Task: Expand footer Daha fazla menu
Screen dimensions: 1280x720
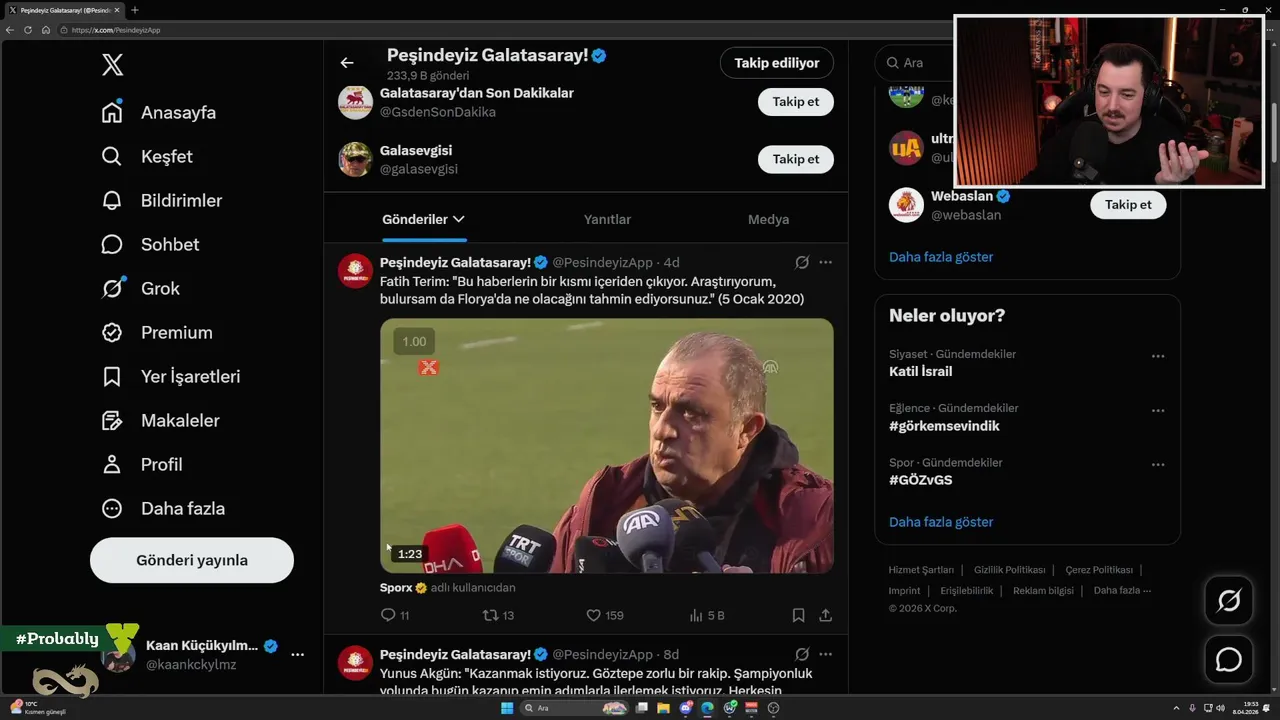Action: click(1122, 590)
